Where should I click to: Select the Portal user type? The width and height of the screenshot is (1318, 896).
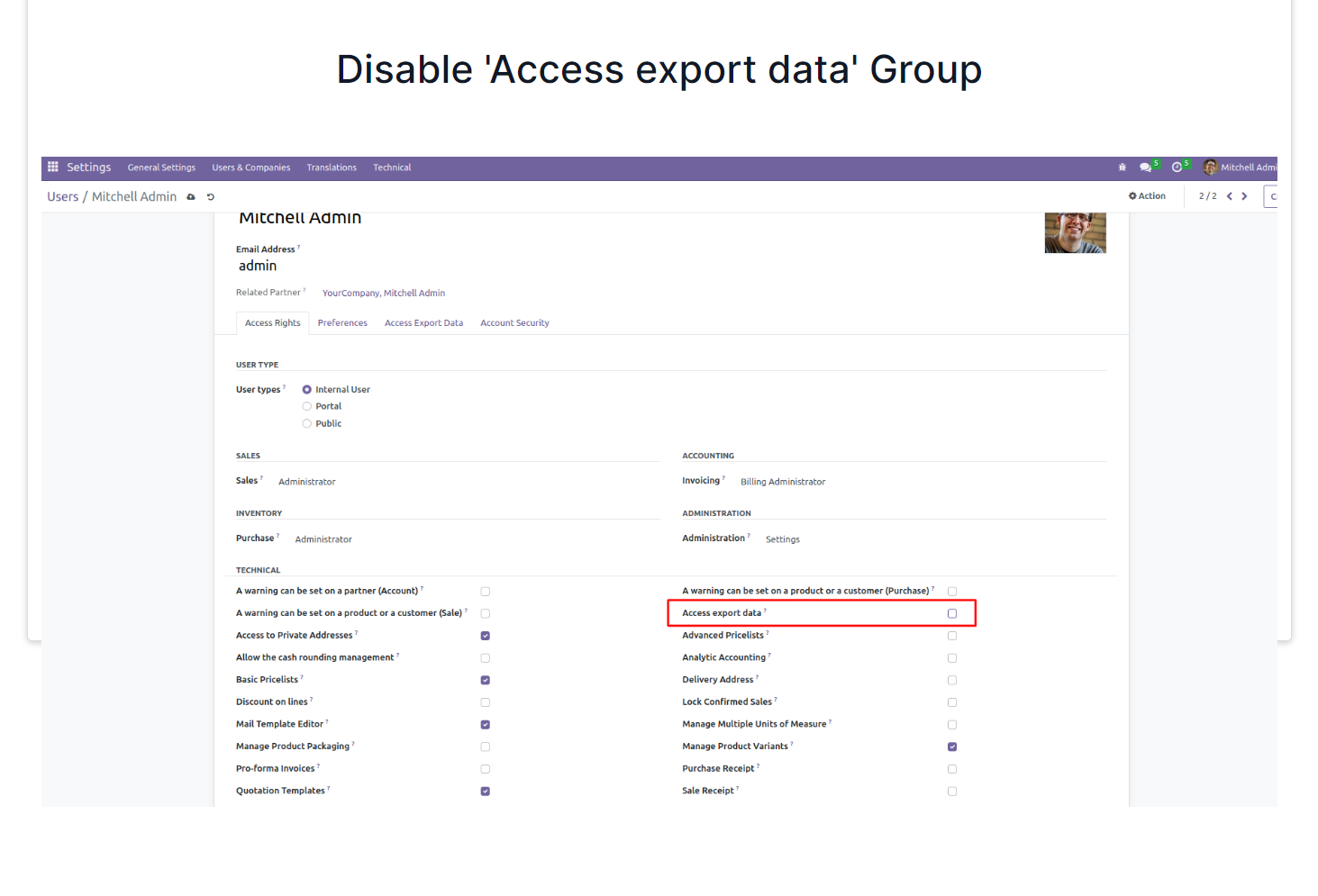(x=307, y=407)
